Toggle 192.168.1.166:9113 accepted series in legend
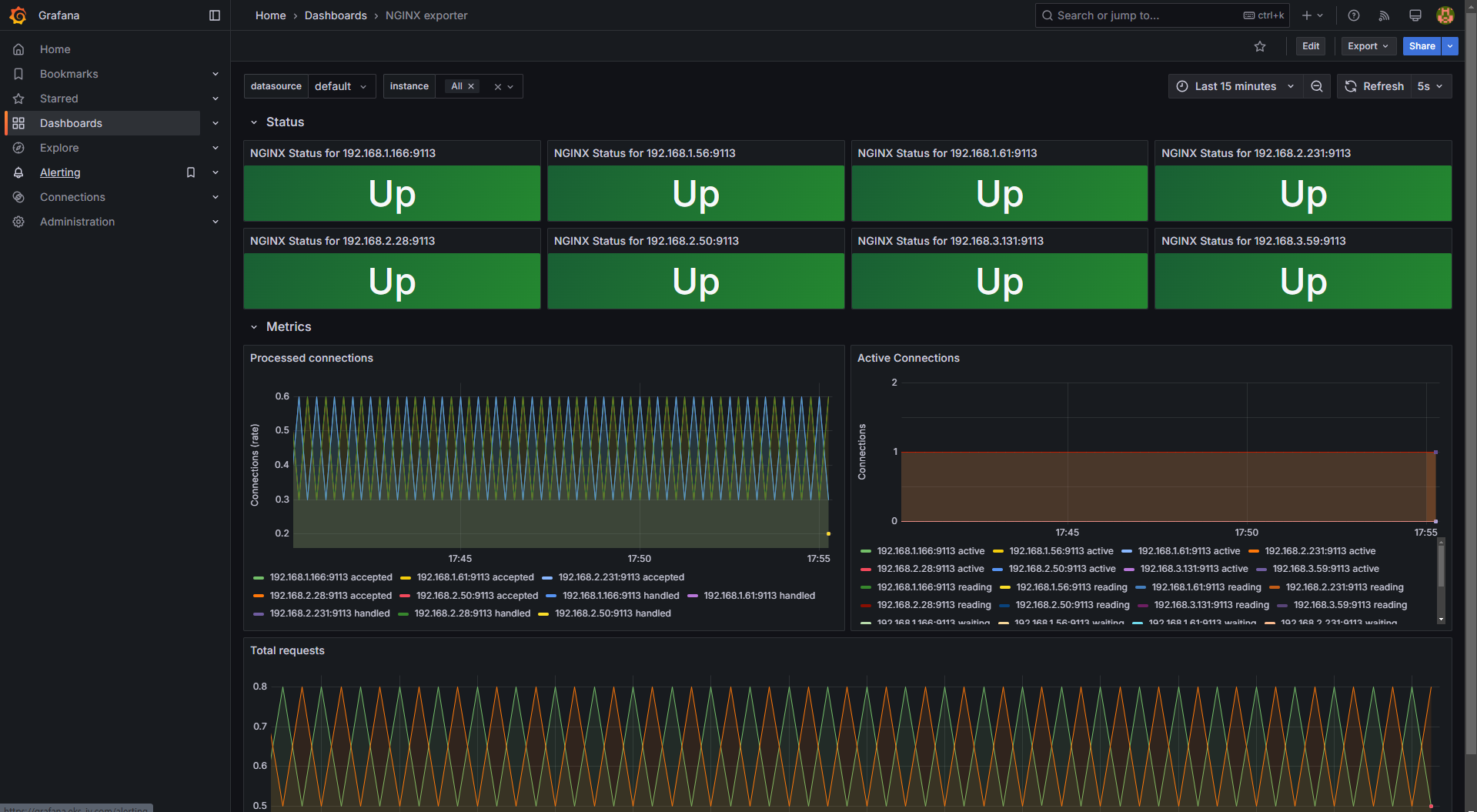The height and width of the screenshot is (812, 1477). [330, 577]
